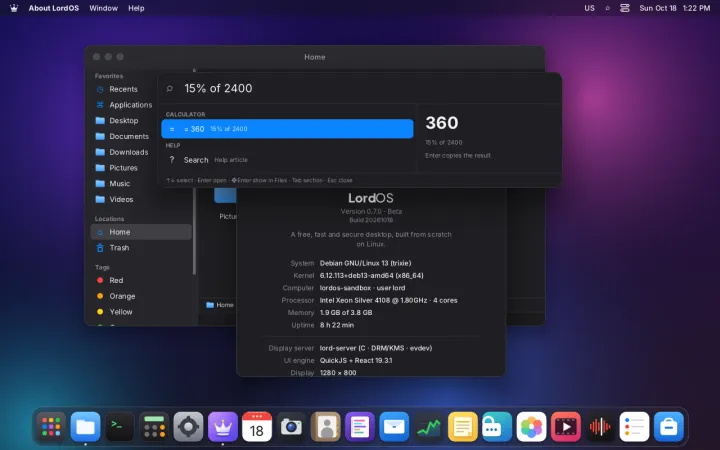Open the About LordOS menu

tap(54, 8)
